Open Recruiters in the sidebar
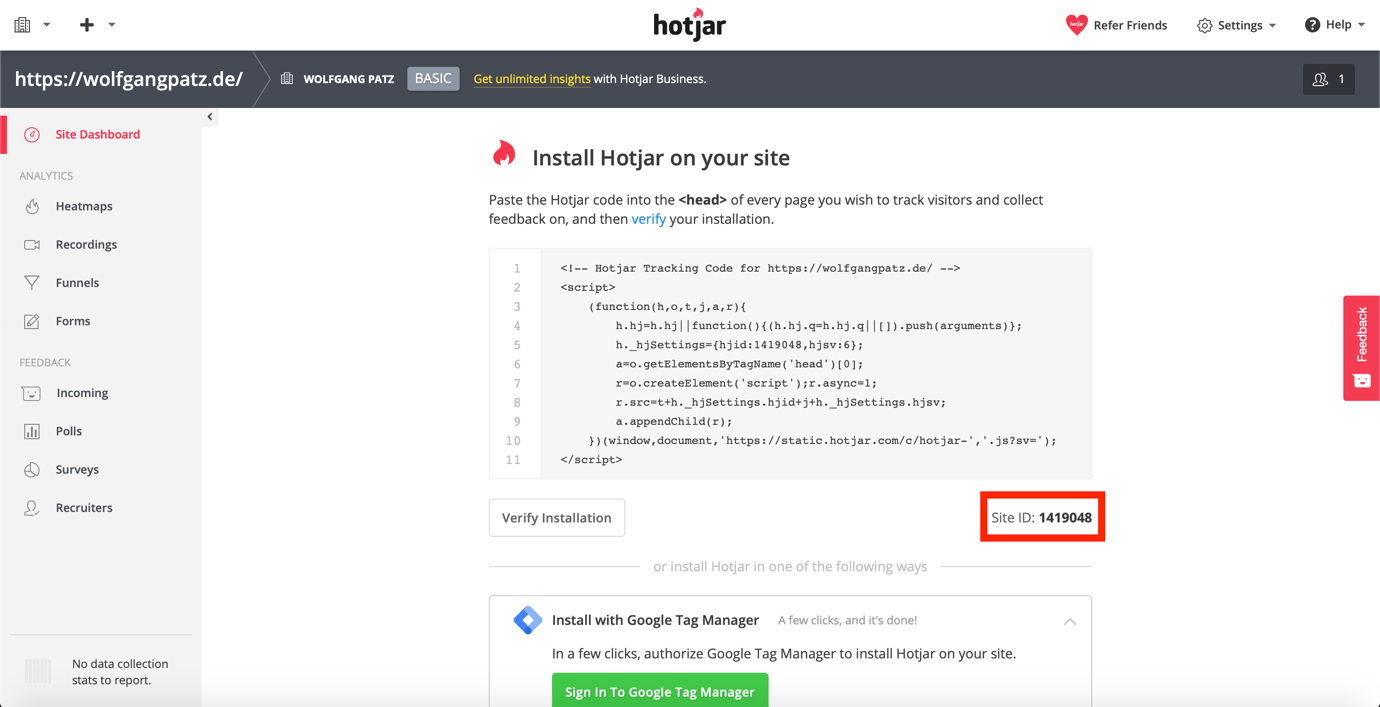 (x=84, y=508)
